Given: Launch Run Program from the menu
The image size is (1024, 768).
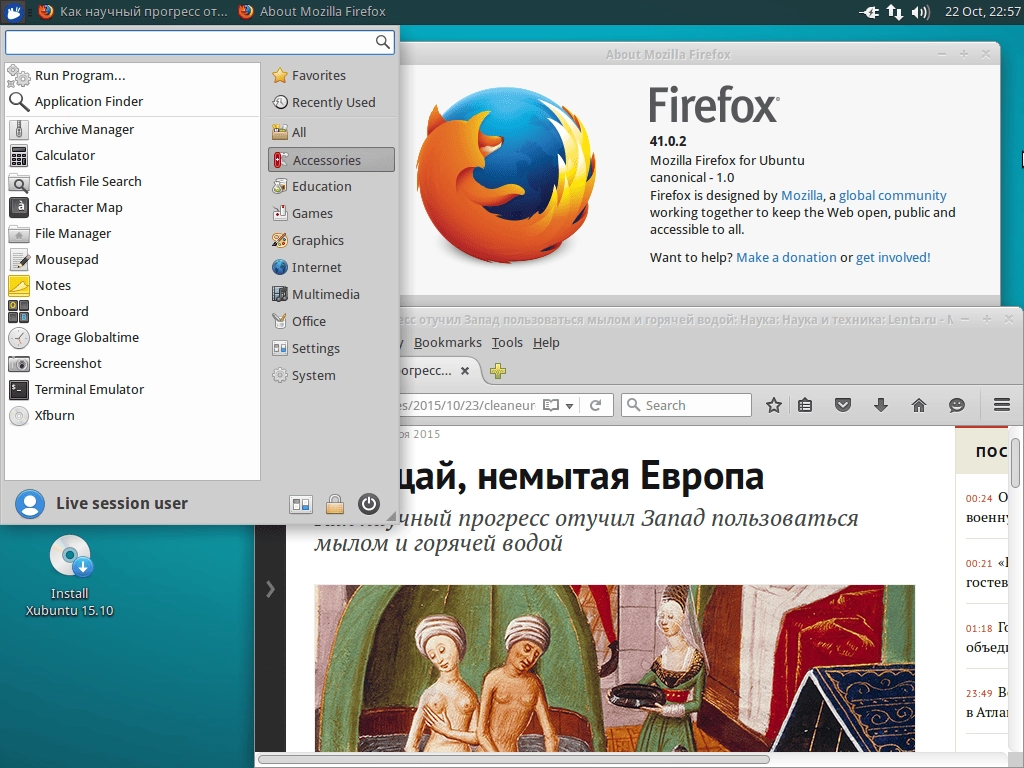Looking at the screenshot, I should 133,76.
